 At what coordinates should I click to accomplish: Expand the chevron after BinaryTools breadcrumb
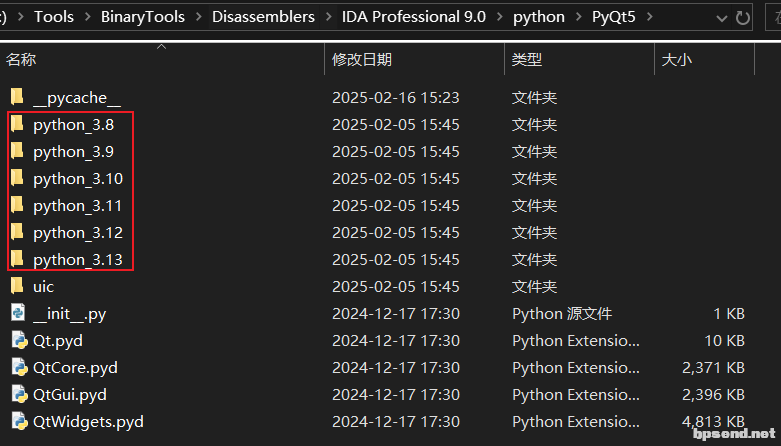(199, 17)
